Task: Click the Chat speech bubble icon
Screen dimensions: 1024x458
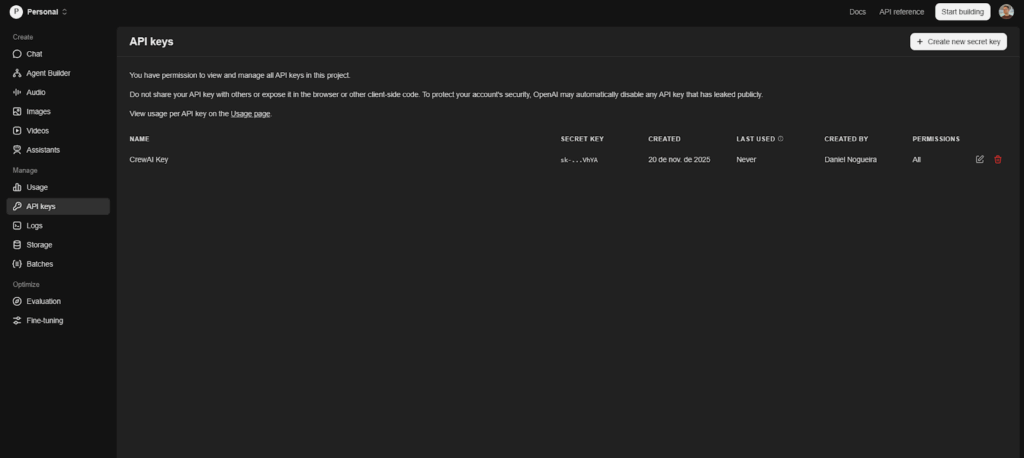Action: [17, 54]
